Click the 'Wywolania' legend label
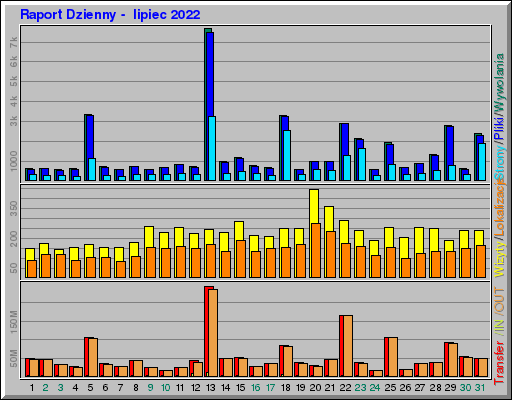Screen dimensions: 512x400 click(x=499, y=82)
